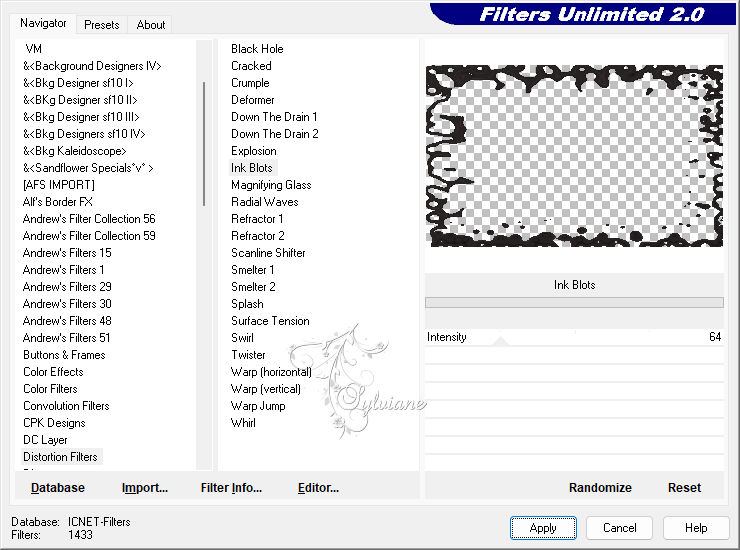Choose the Deformer filter
Screen dimensions: 740x550
click(x=252, y=100)
